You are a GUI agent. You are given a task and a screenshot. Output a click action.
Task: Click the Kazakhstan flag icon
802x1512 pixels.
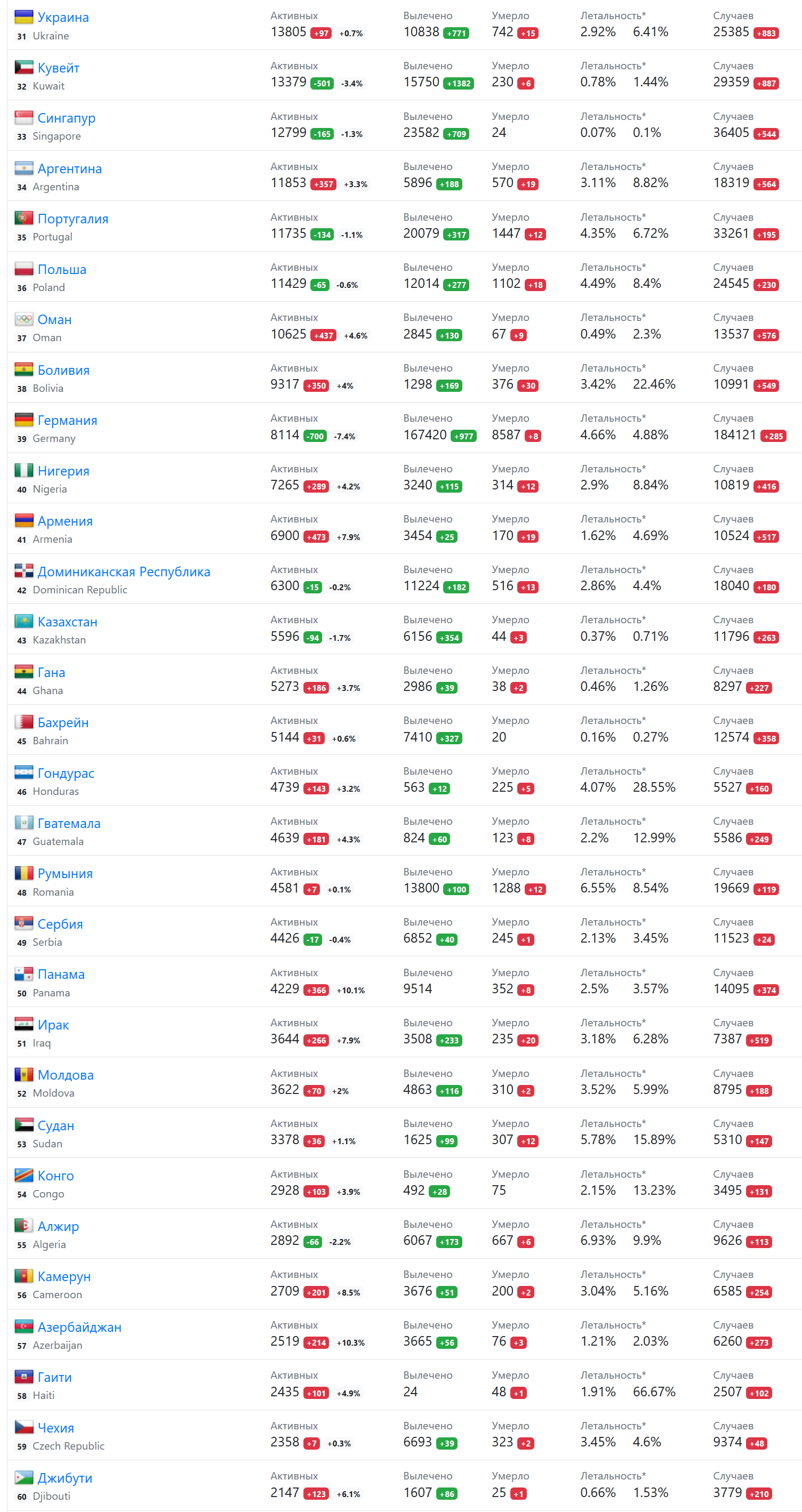coord(23,621)
